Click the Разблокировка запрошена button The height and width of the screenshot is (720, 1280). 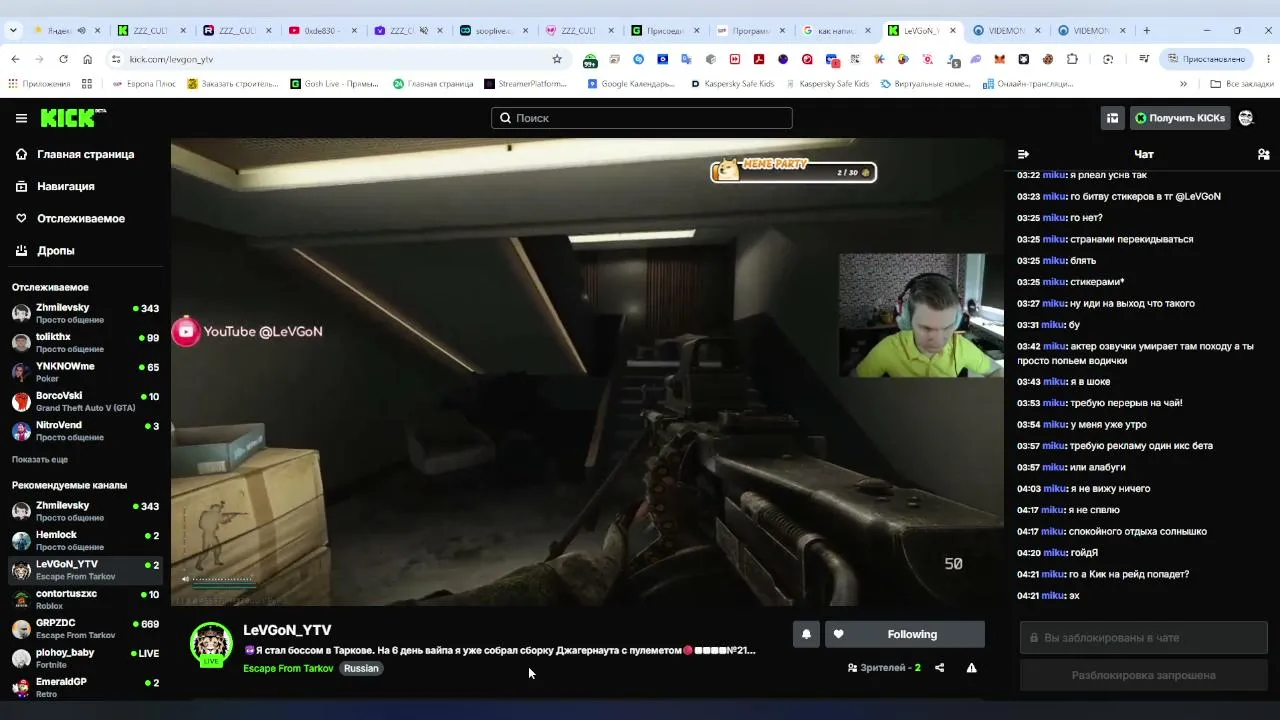(x=1144, y=675)
